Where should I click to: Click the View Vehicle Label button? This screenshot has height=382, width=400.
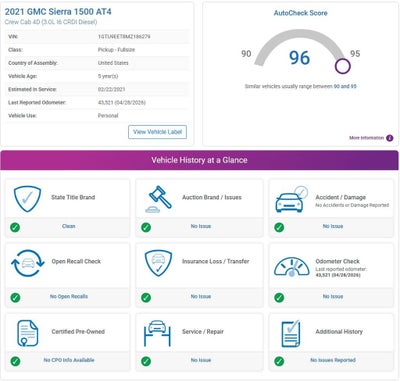click(157, 132)
